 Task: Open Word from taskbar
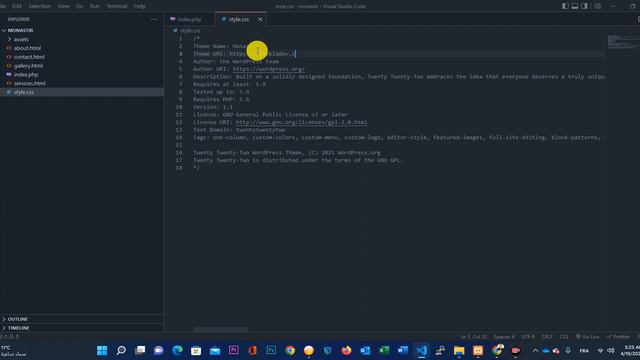pyautogui.click(x=402, y=350)
